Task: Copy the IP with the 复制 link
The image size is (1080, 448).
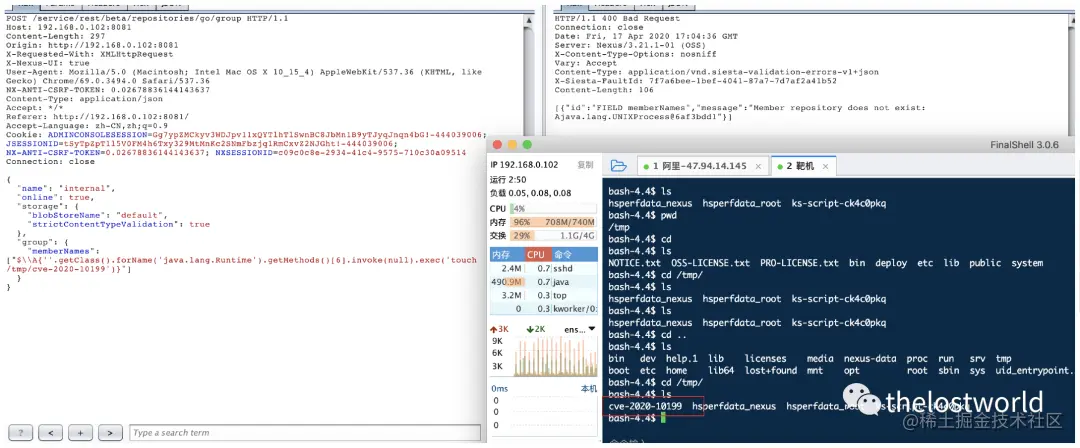Action: point(585,165)
